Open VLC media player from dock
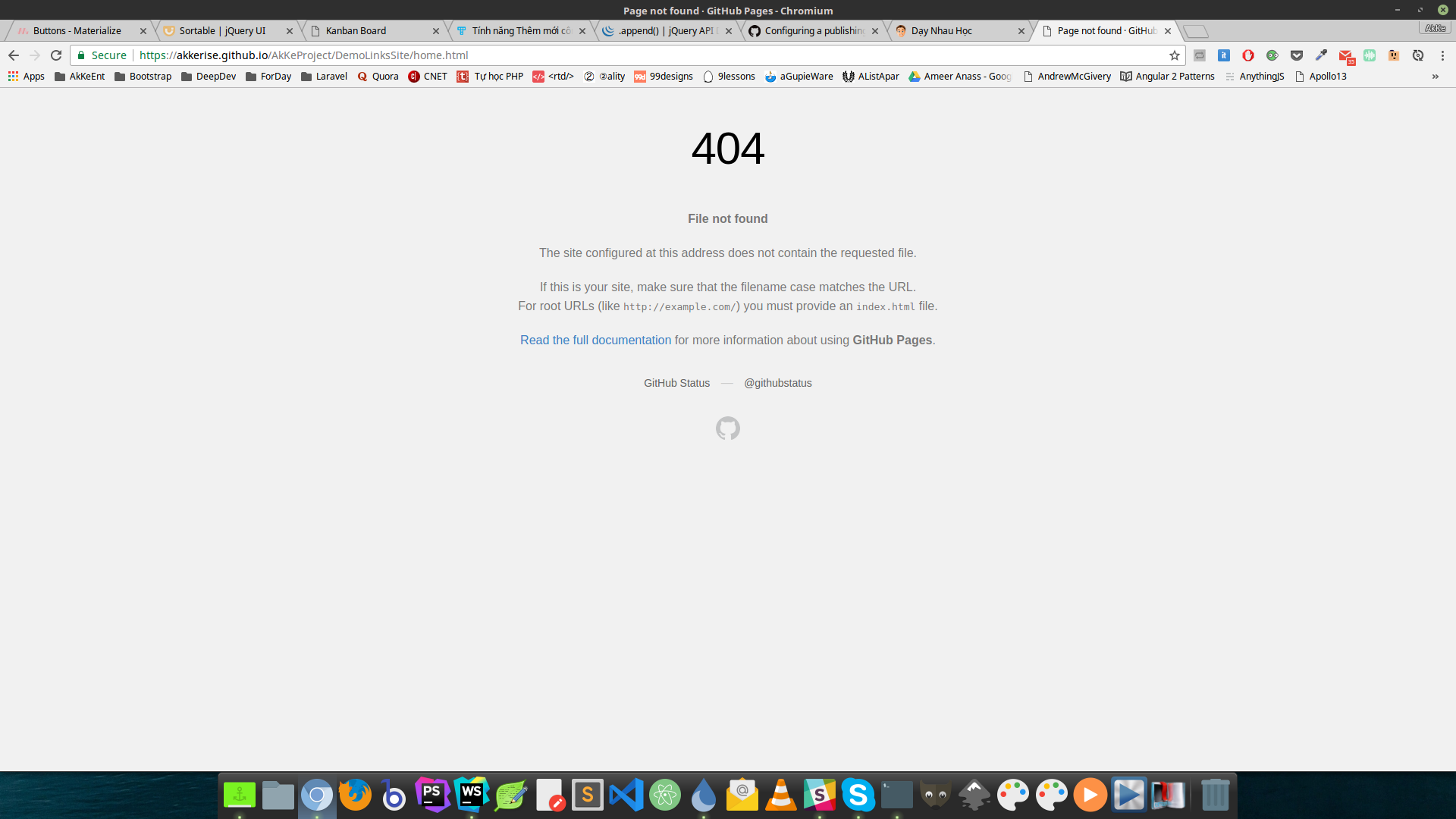1456x819 pixels. point(780,795)
